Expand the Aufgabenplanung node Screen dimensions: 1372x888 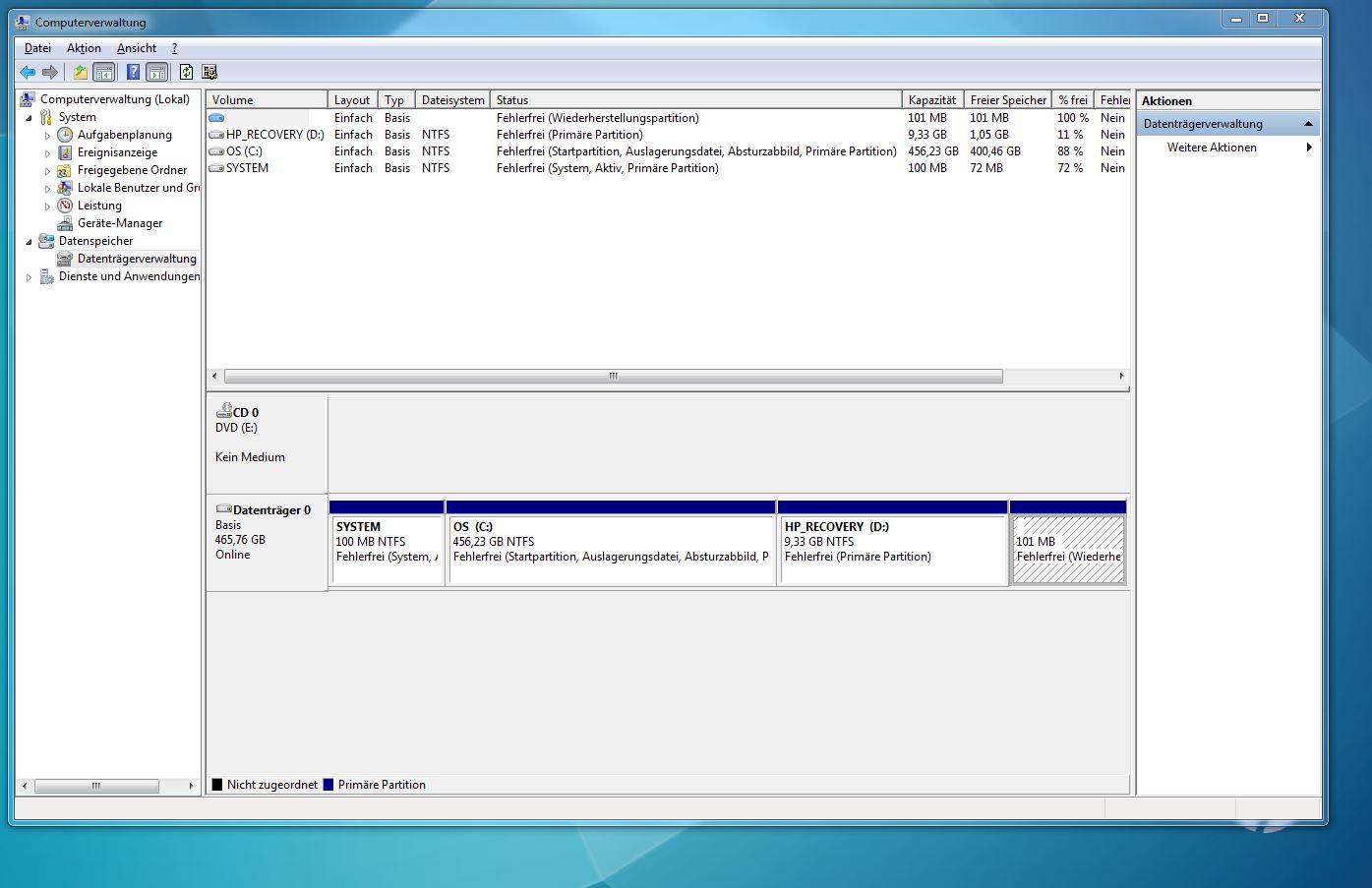pos(47,135)
